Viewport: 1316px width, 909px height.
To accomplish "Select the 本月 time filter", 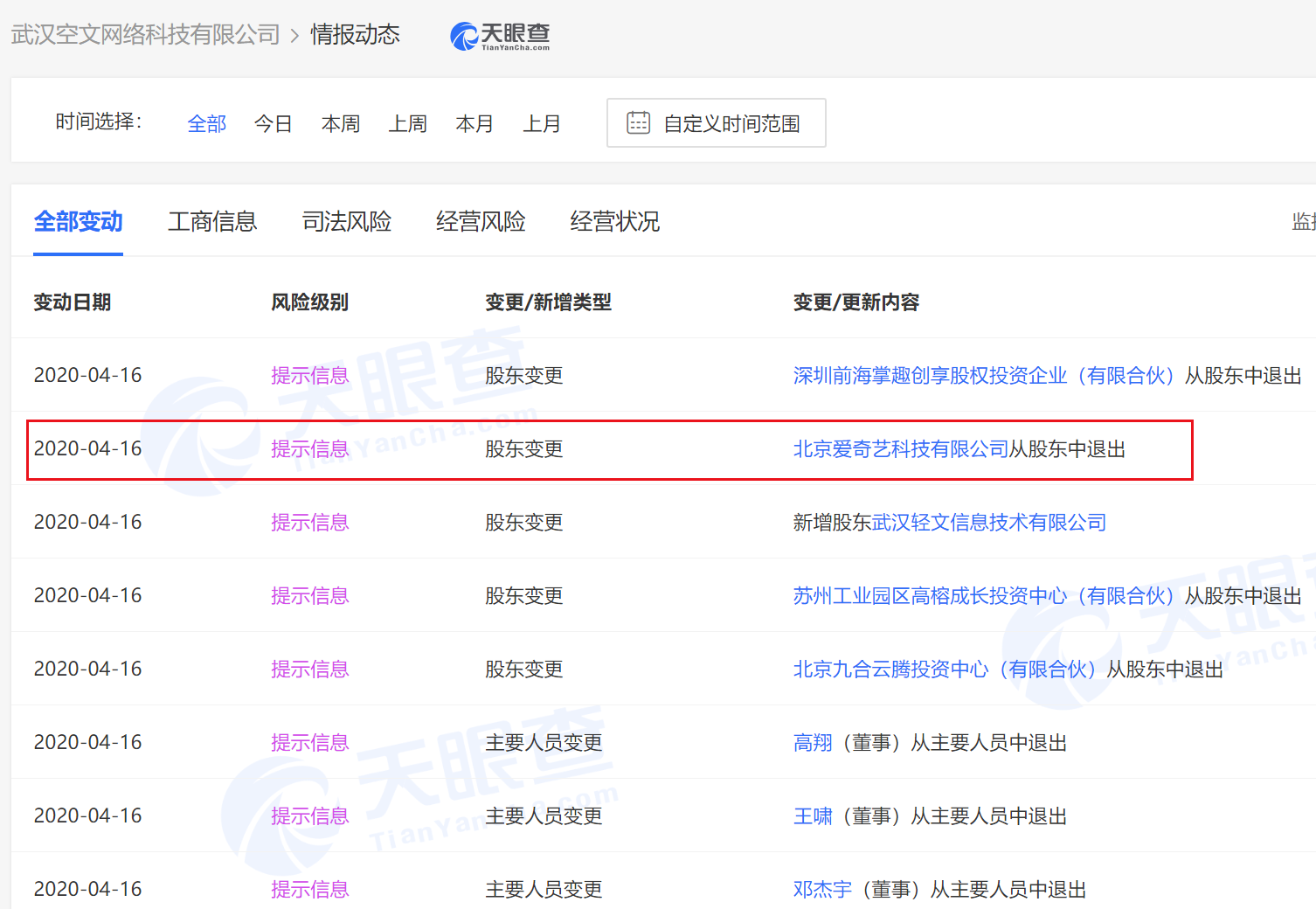I will pos(474,124).
